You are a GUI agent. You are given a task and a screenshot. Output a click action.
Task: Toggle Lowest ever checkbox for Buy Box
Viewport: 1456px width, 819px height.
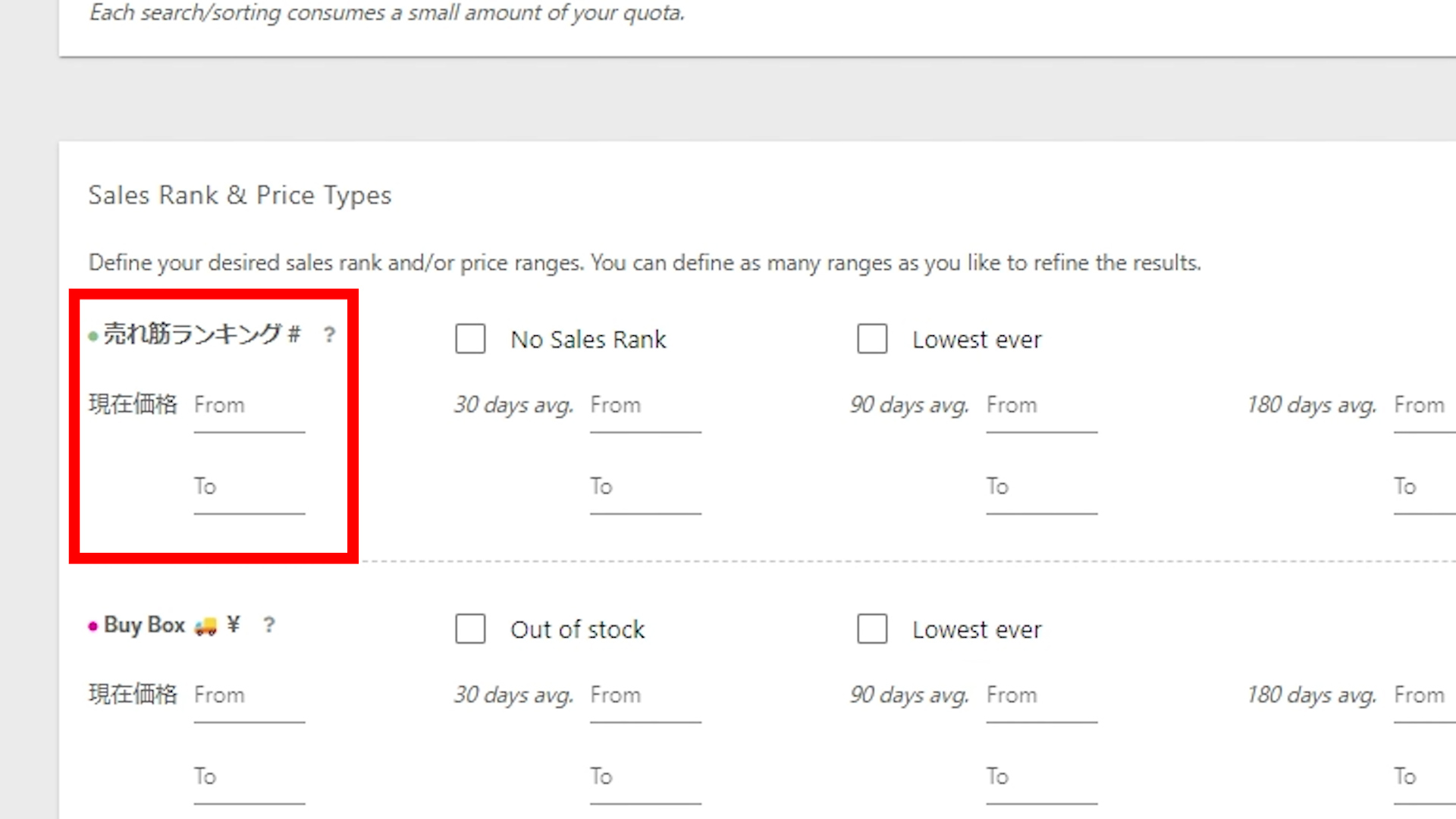pyautogui.click(x=872, y=629)
